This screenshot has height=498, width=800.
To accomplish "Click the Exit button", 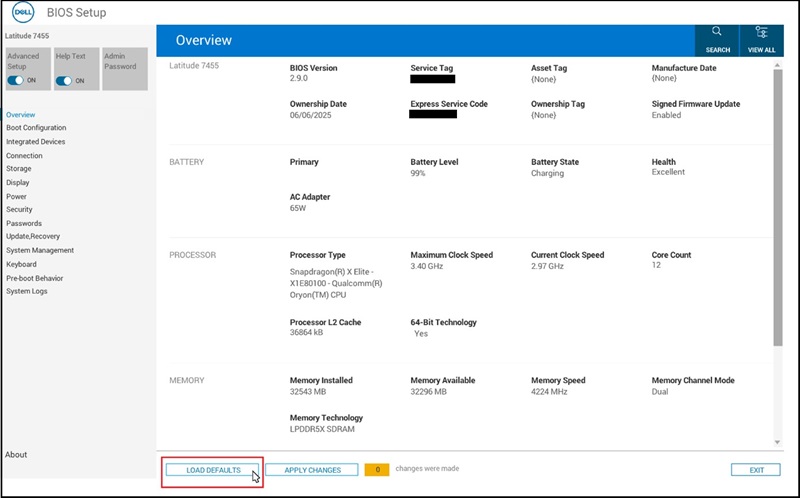I will click(755, 470).
